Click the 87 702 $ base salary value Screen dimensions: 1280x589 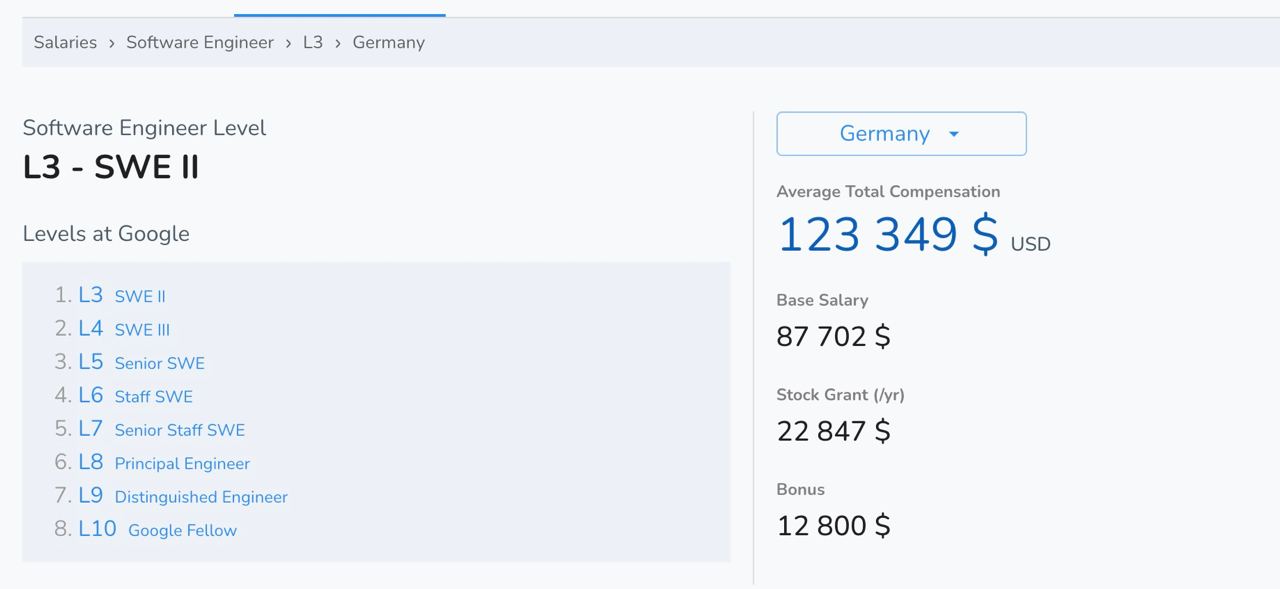[833, 336]
